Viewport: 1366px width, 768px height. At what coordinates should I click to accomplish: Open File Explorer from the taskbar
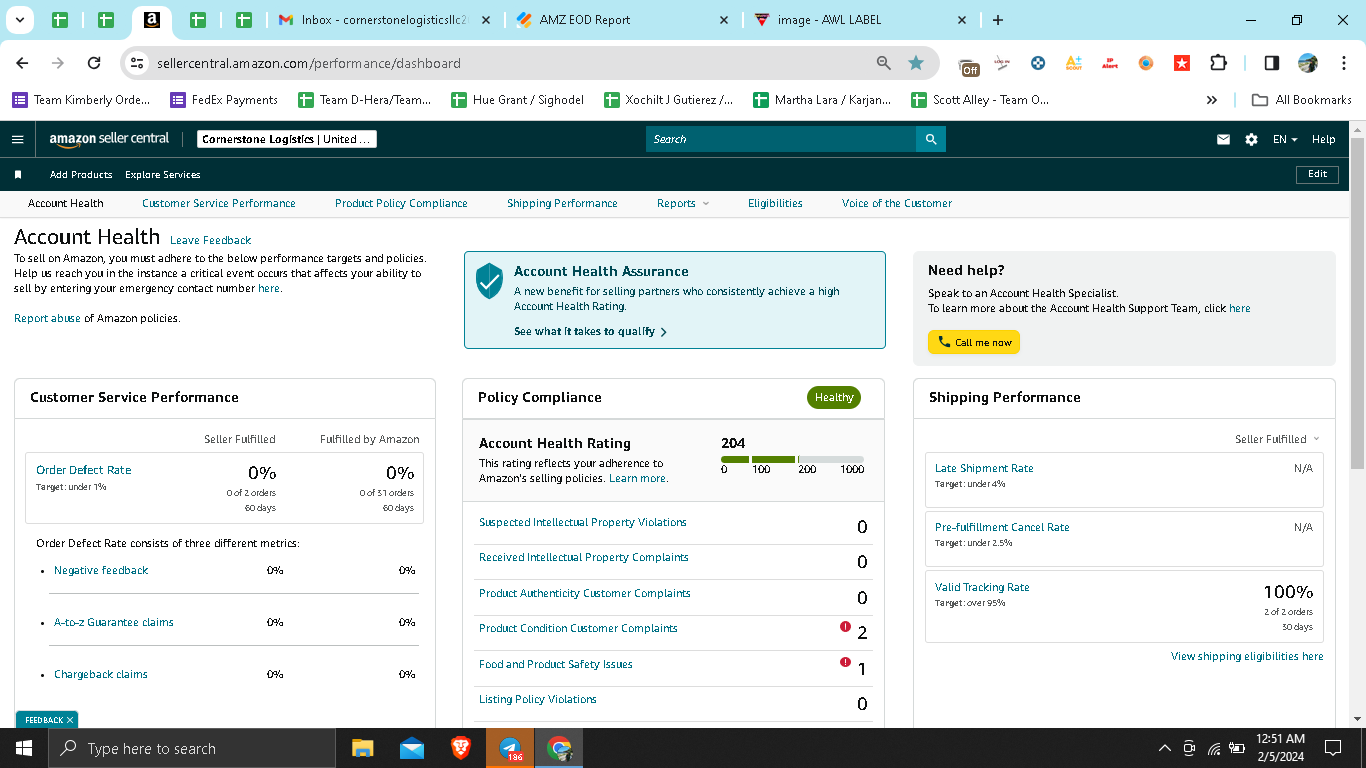(x=362, y=748)
